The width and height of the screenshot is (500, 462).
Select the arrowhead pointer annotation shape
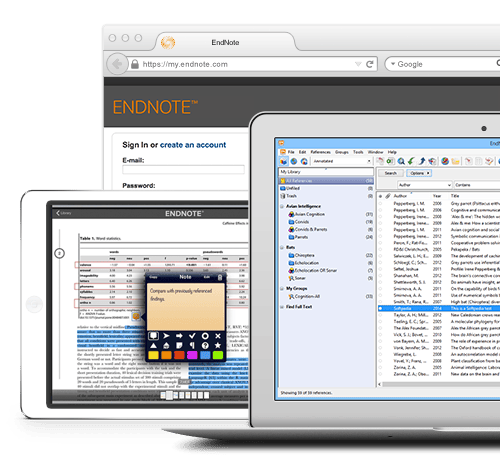[166, 336]
